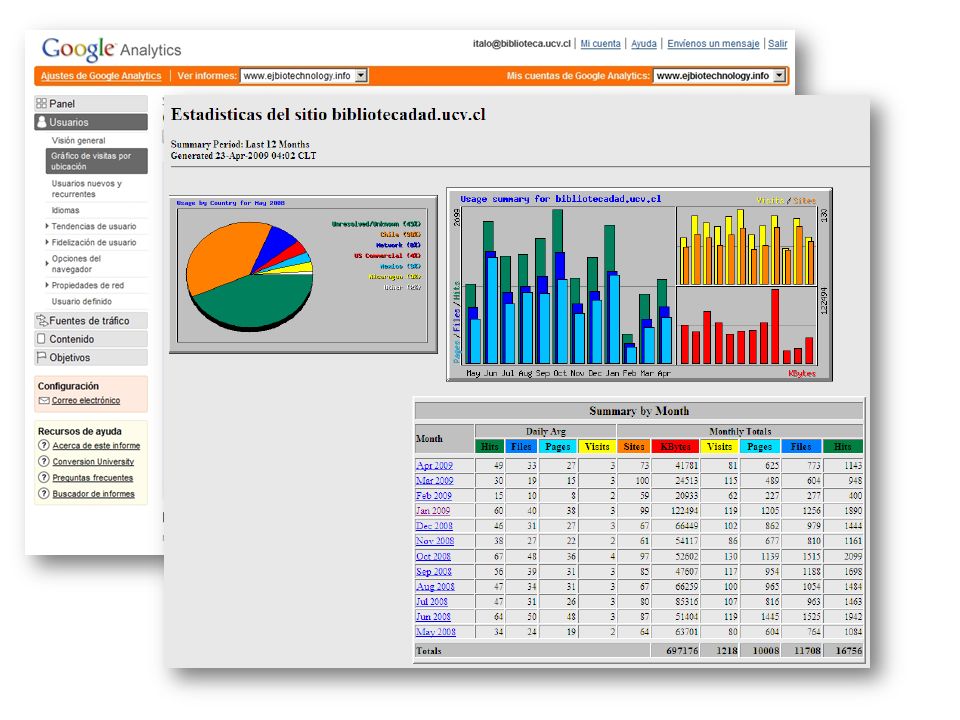Open Apr 2009 monthly statistics link

point(434,465)
